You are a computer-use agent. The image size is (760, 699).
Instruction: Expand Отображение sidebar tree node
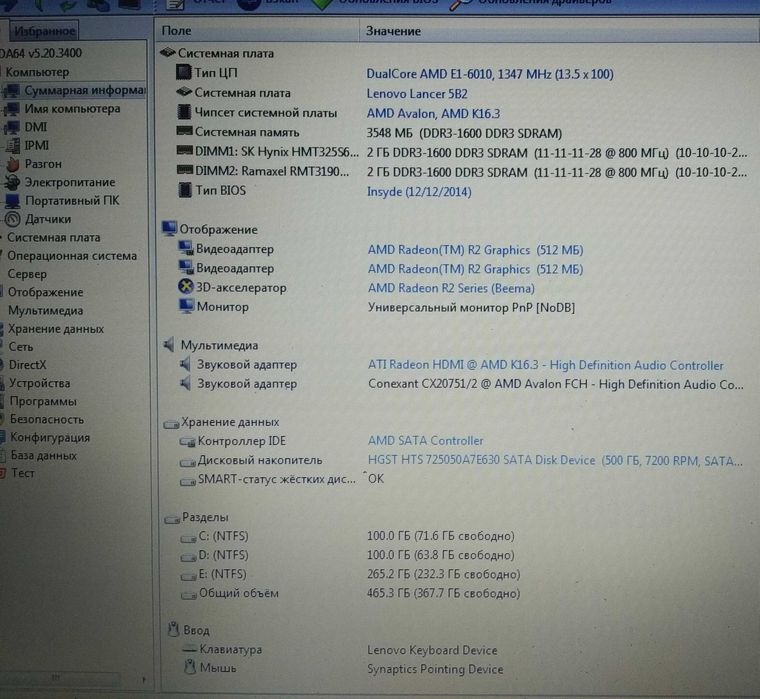click(x=45, y=292)
